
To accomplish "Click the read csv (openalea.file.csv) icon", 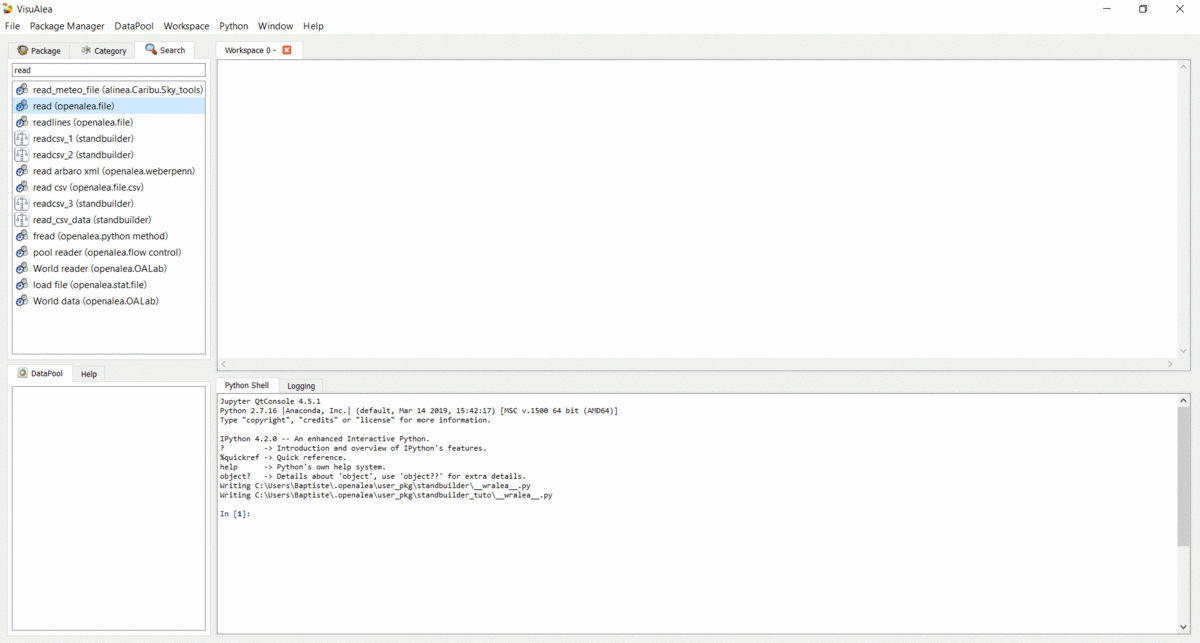I will tap(21, 187).
